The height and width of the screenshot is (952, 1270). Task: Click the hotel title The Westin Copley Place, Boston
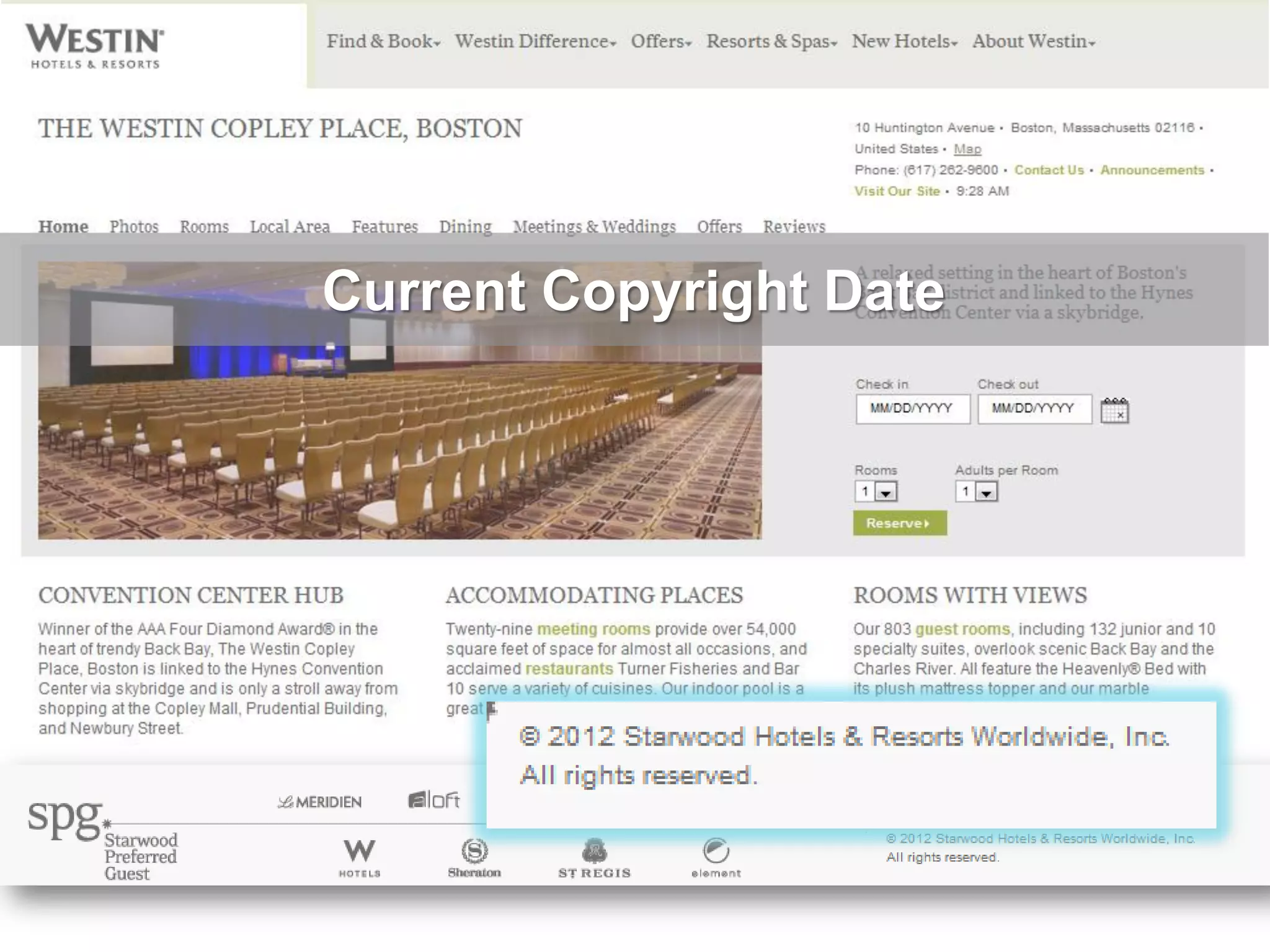coord(280,129)
